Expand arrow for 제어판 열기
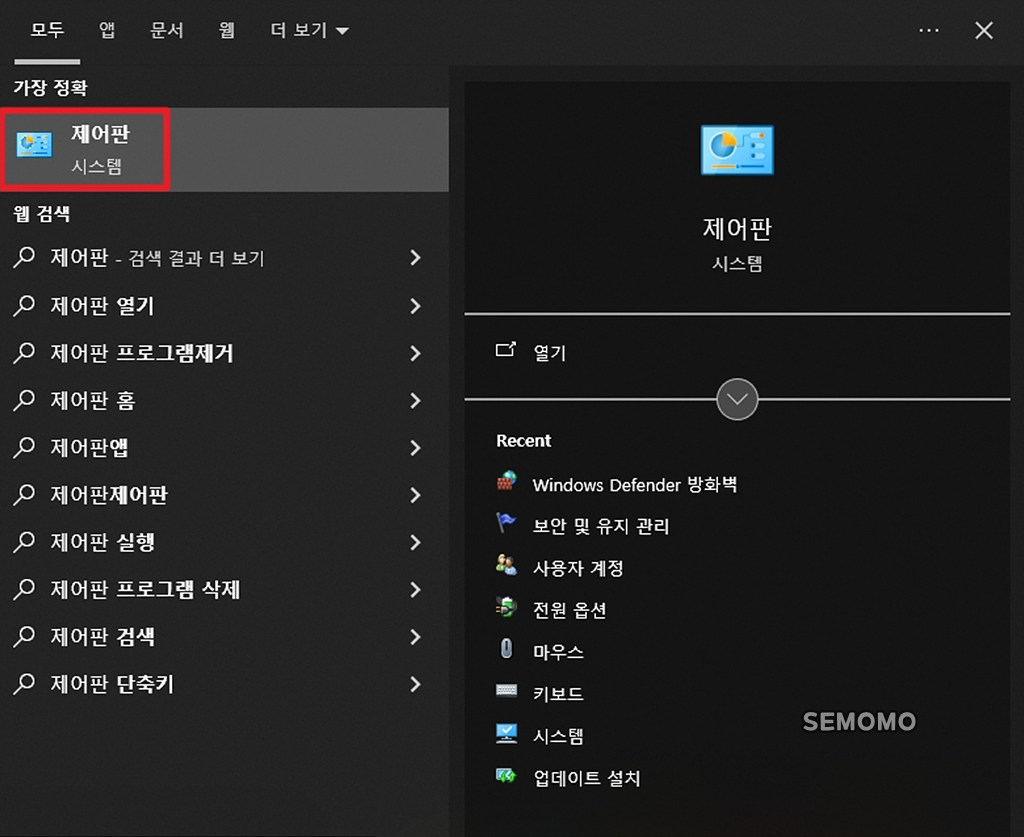1024x837 pixels. click(415, 306)
